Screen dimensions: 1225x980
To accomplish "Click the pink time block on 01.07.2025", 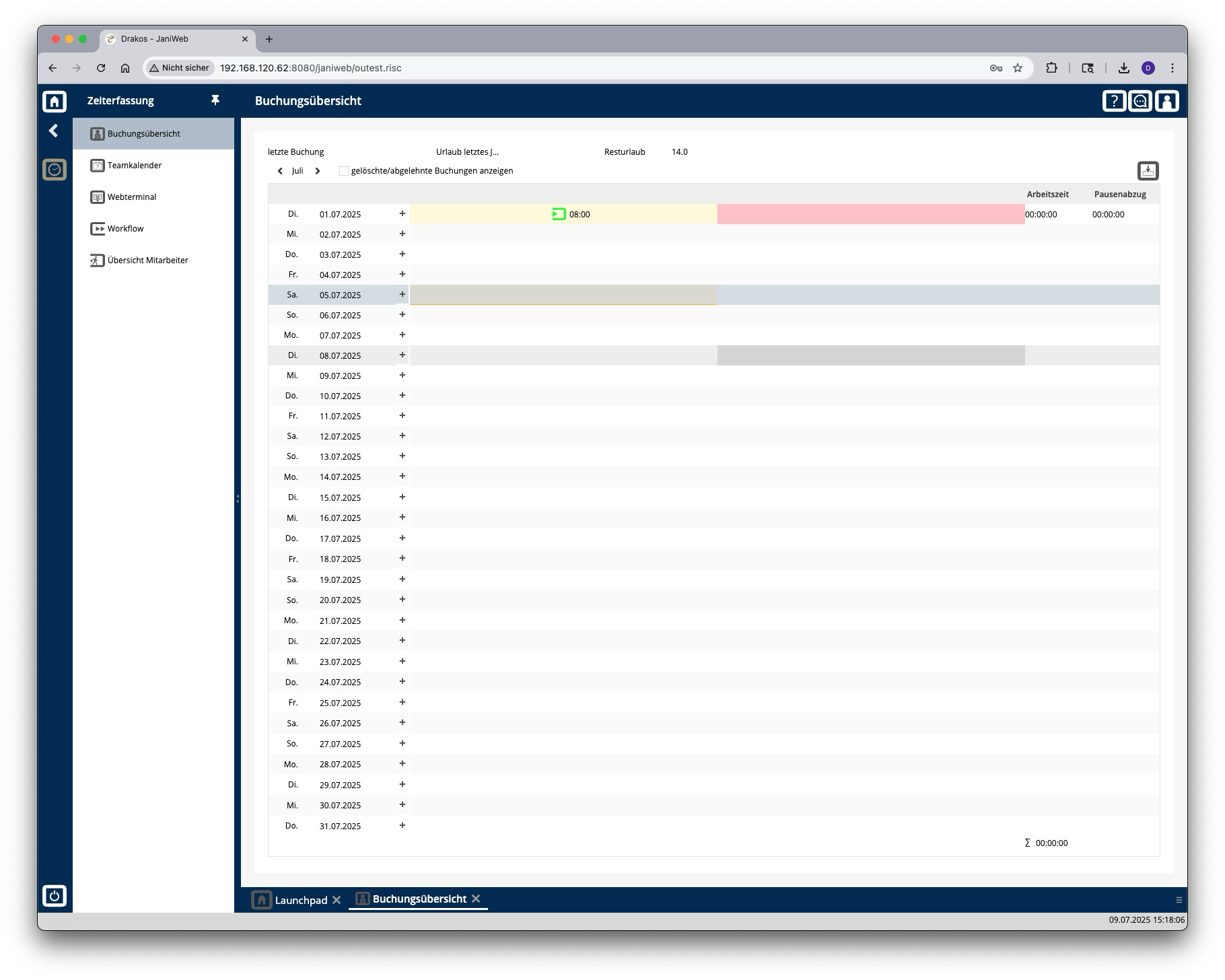I will click(x=871, y=214).
